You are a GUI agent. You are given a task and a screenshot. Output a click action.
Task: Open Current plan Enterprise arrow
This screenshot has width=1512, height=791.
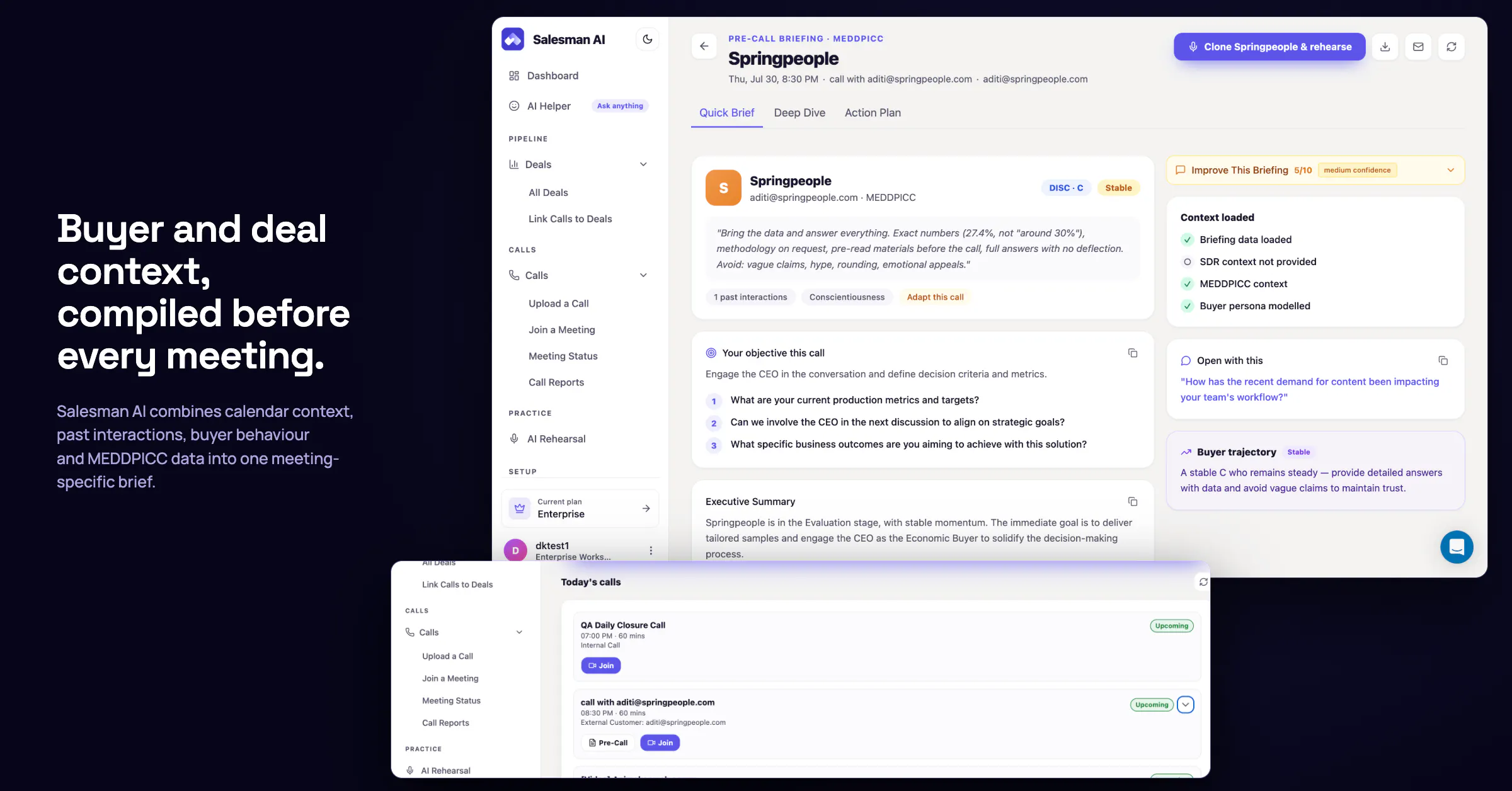click(646, 508)
